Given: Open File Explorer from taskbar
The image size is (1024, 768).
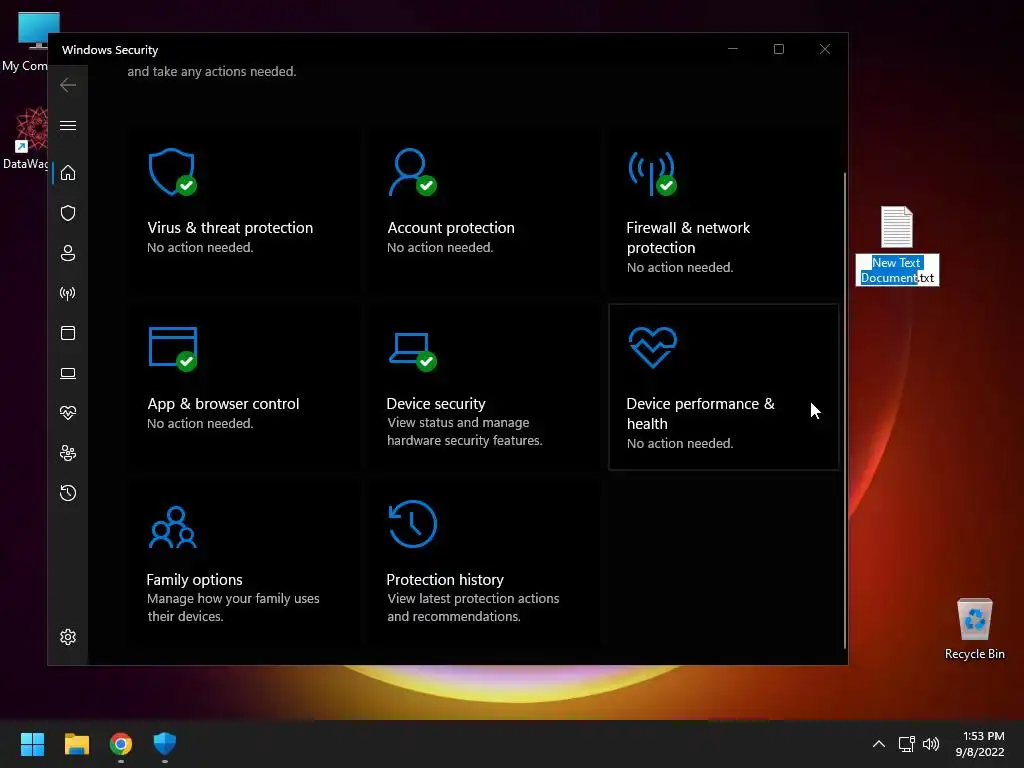Looking at the screenshot, I should [76, 744].
